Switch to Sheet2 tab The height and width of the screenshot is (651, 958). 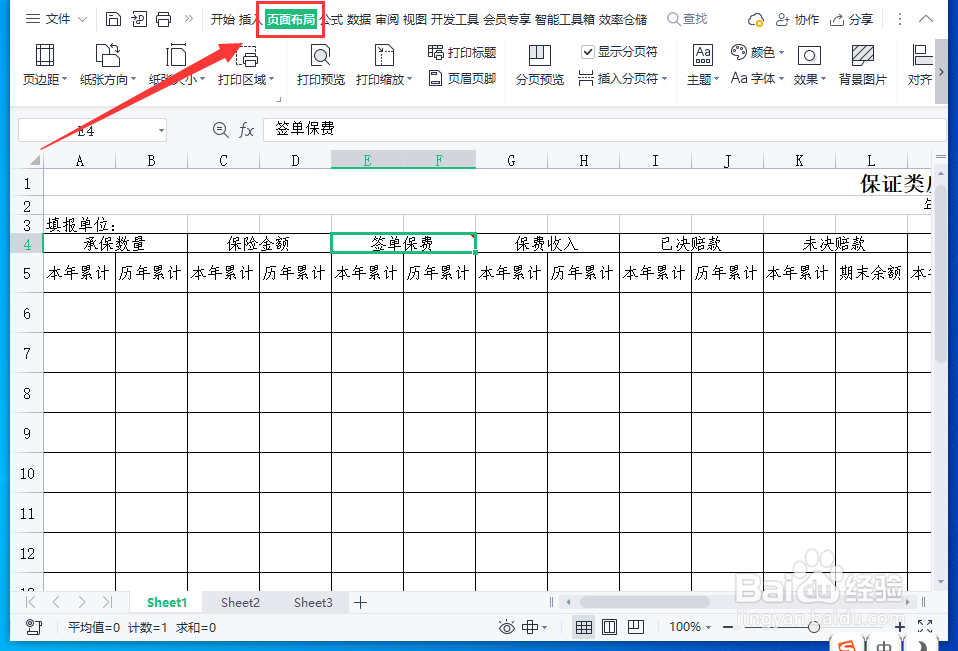240,603
